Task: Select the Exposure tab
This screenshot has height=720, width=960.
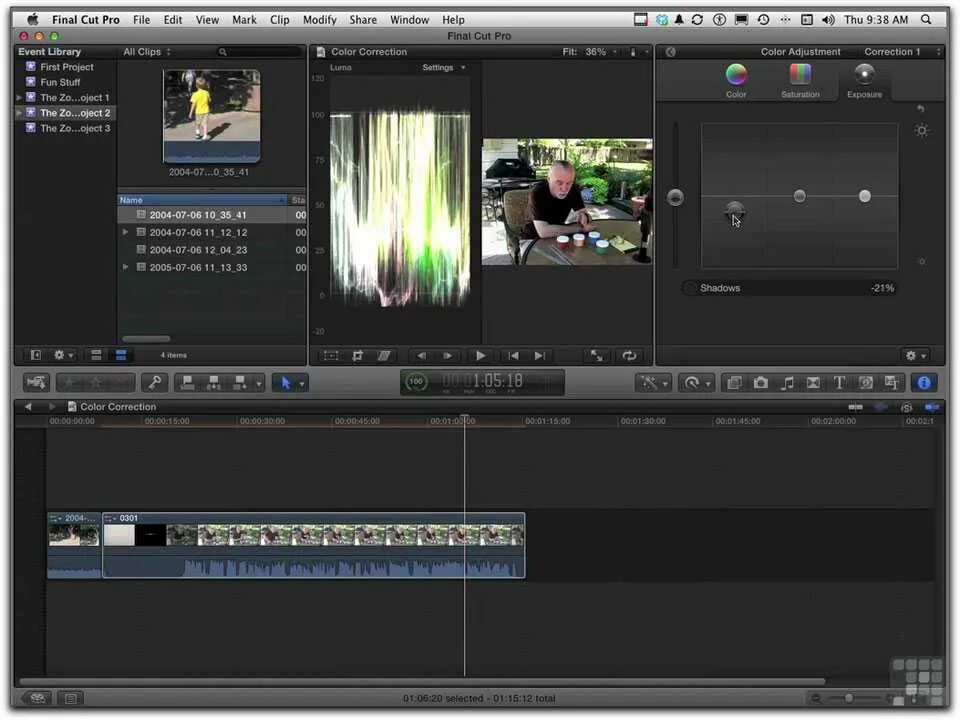Action: 864,81
